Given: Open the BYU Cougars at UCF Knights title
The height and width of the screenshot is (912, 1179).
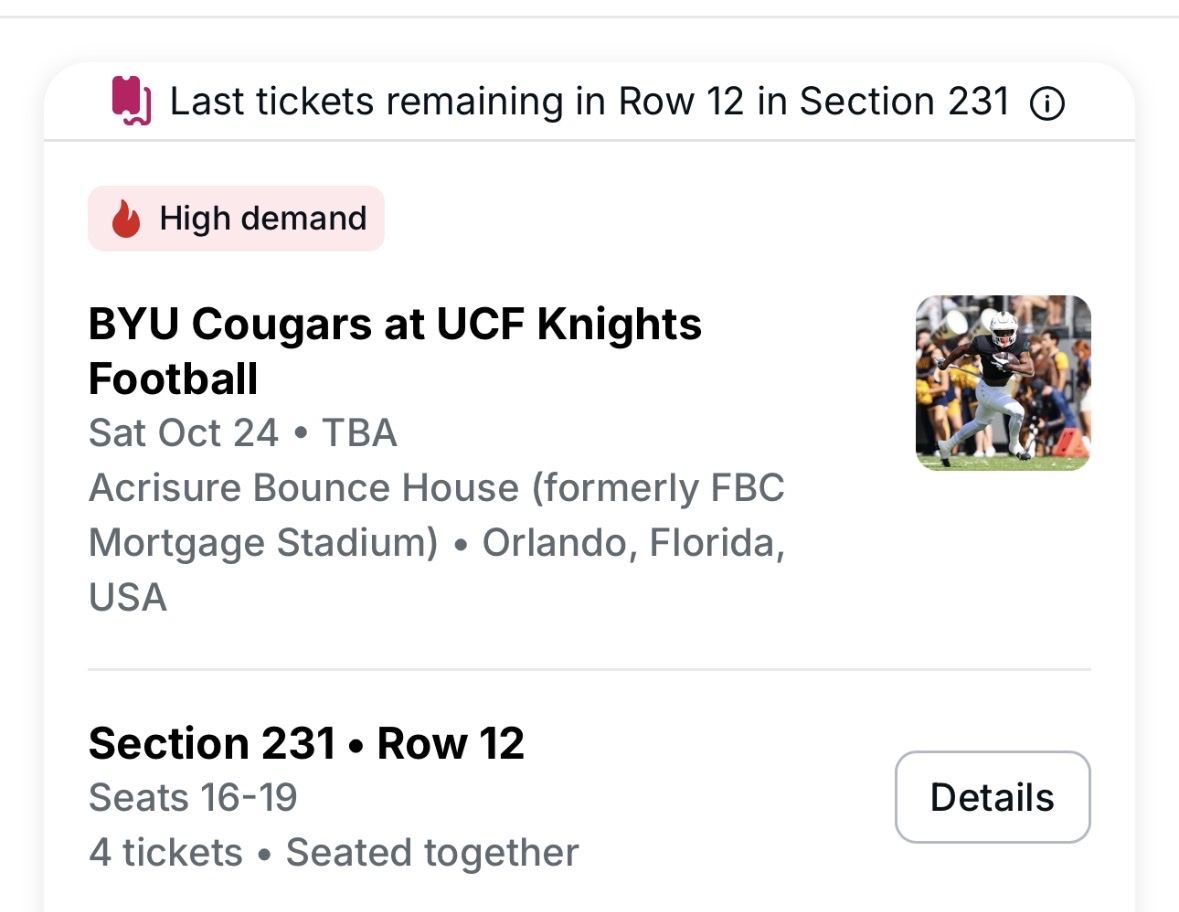Looking at the screenshot, I should tap(395, 325).
